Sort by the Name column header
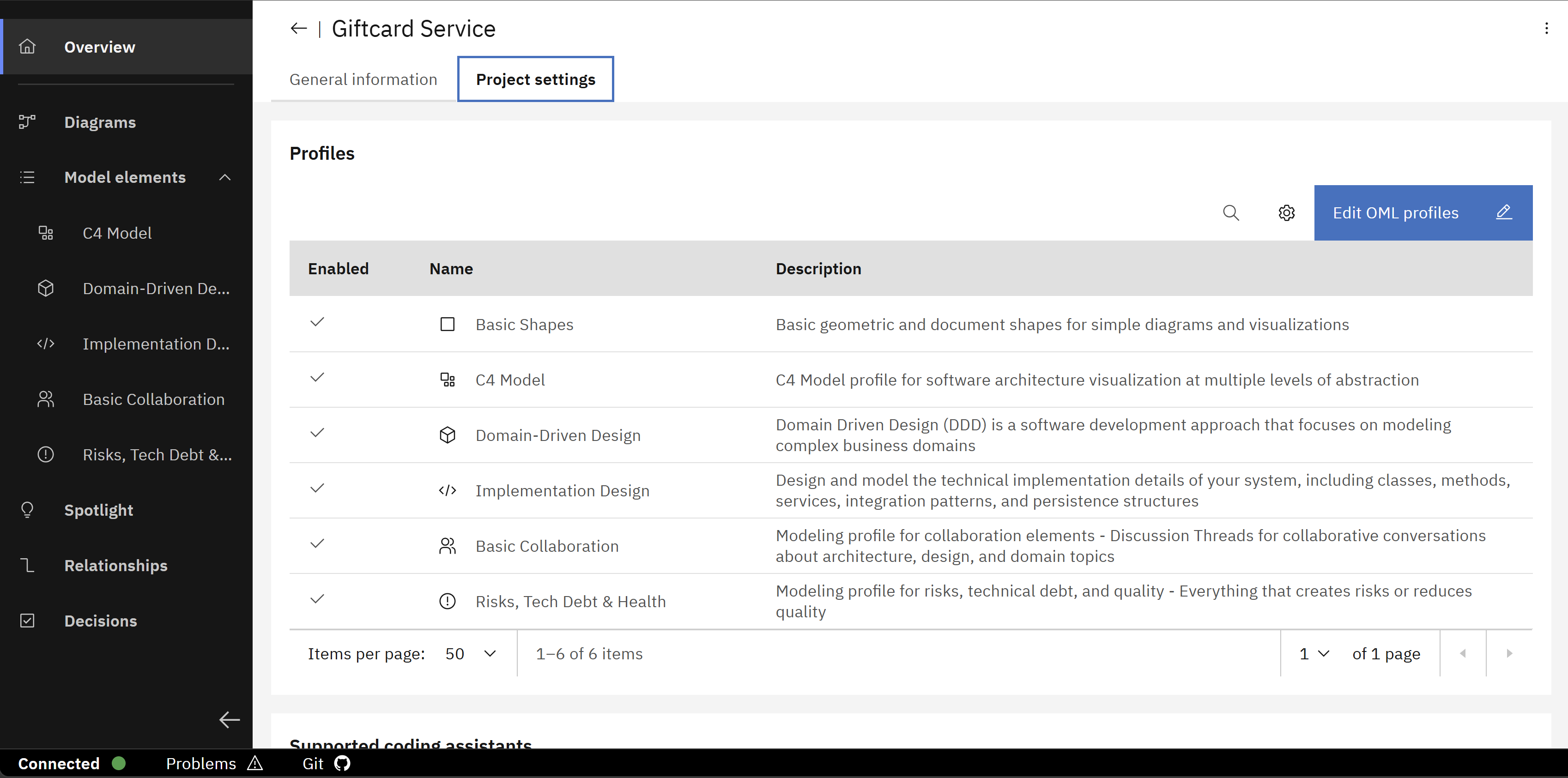The width and height of the screenshot is (1568, 778). tap(451, 268)
